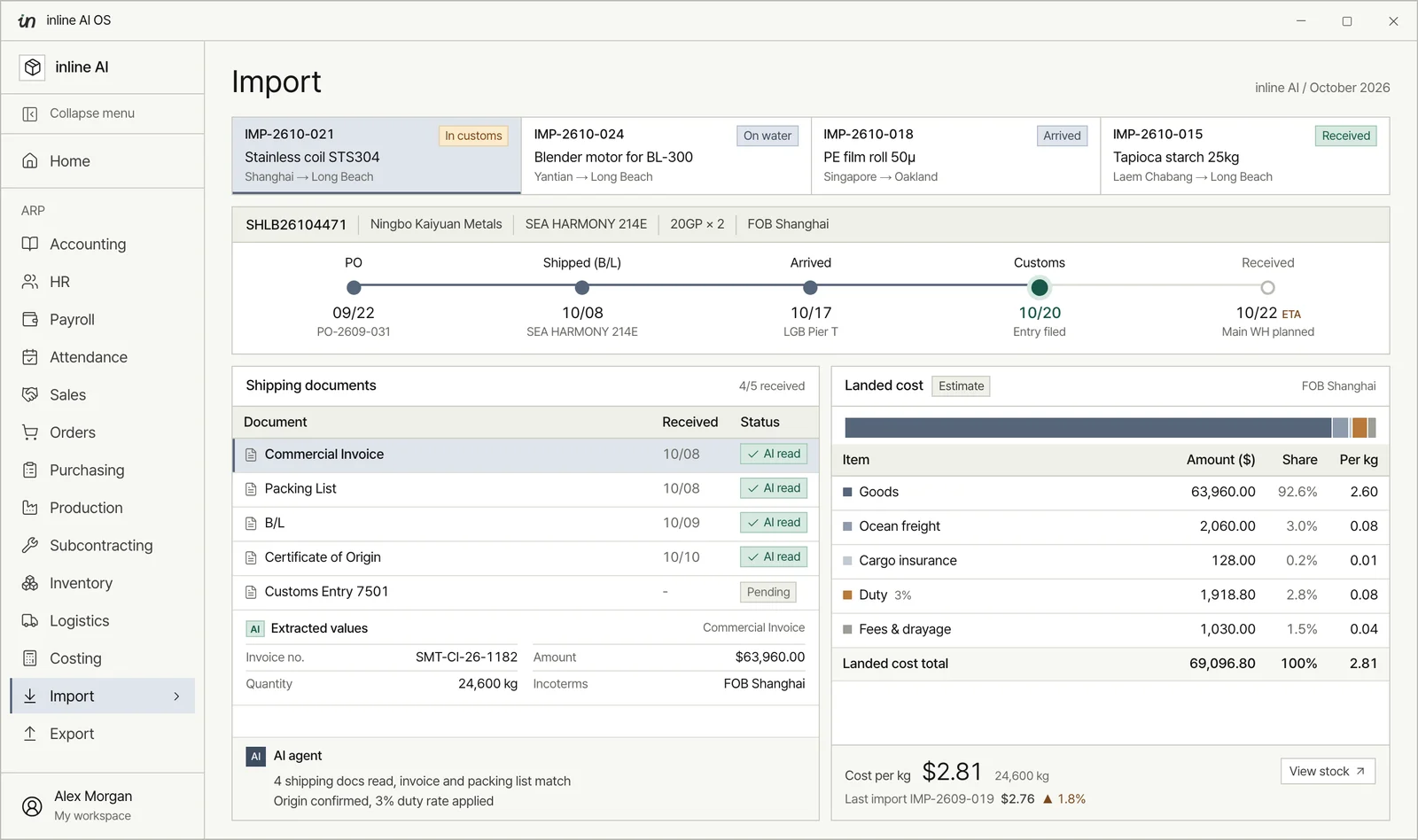Viewport: 1418px width, 840px height.
Task: Click the Logistics truck icon
Action: click(30, 620)
